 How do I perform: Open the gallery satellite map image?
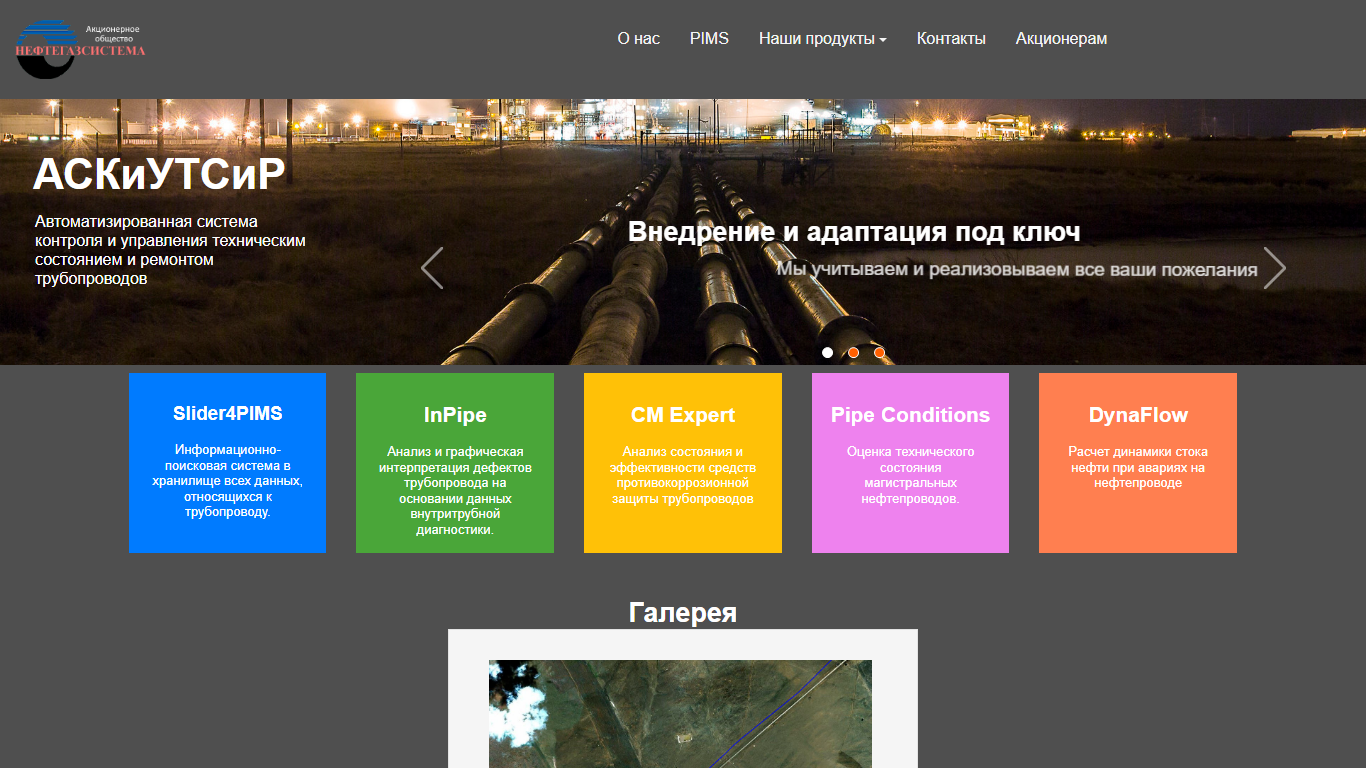click(x=680, y=714)
